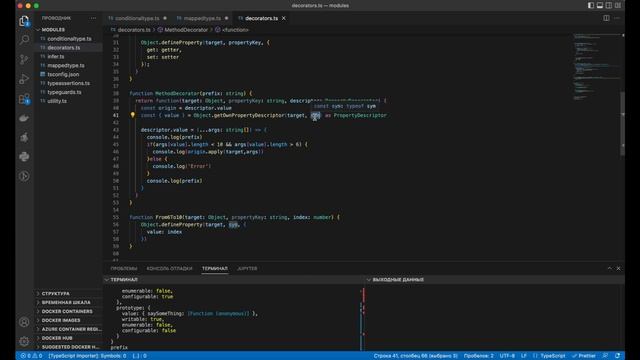Screen dimensions: 640x360
Task: Close the bottom panel with X
Action: point(618,268)
